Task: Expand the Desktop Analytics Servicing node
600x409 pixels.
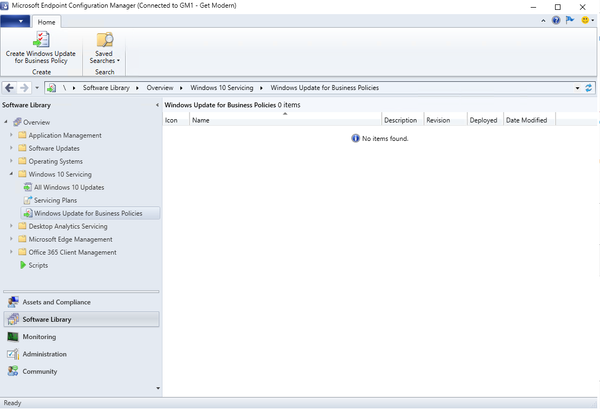Action: (11, 226)
